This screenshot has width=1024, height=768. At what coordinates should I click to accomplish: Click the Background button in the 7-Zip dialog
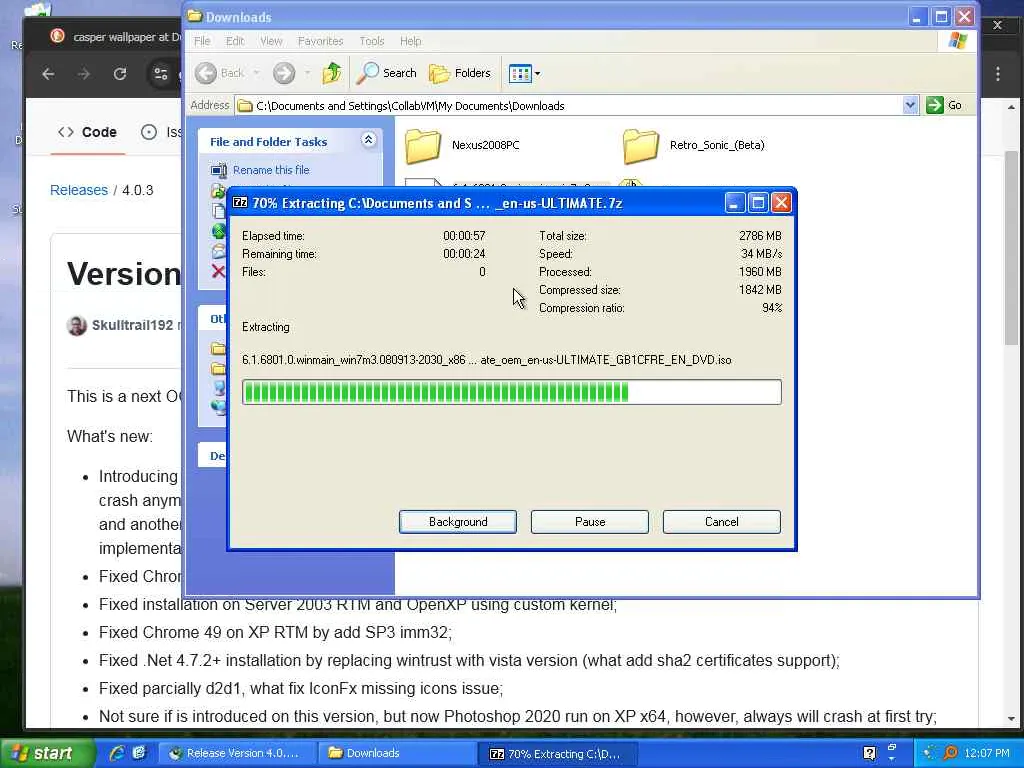(x=458, y=522)
